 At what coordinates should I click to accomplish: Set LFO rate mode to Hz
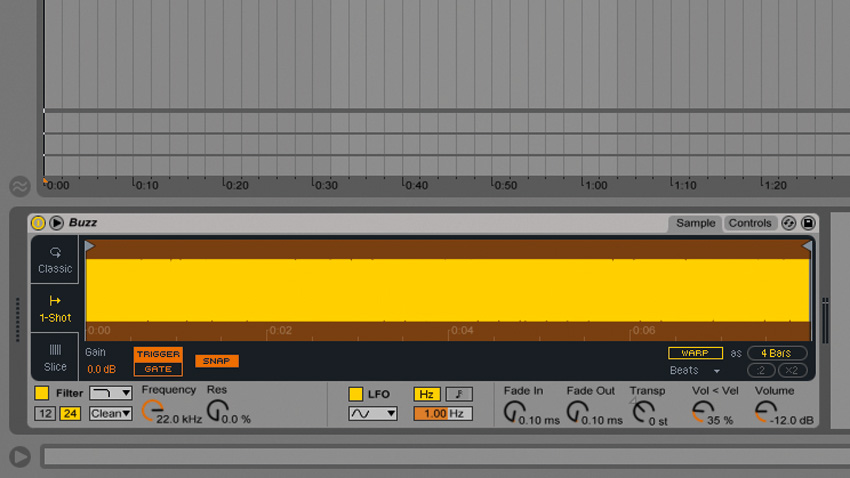tap(427, 394)
